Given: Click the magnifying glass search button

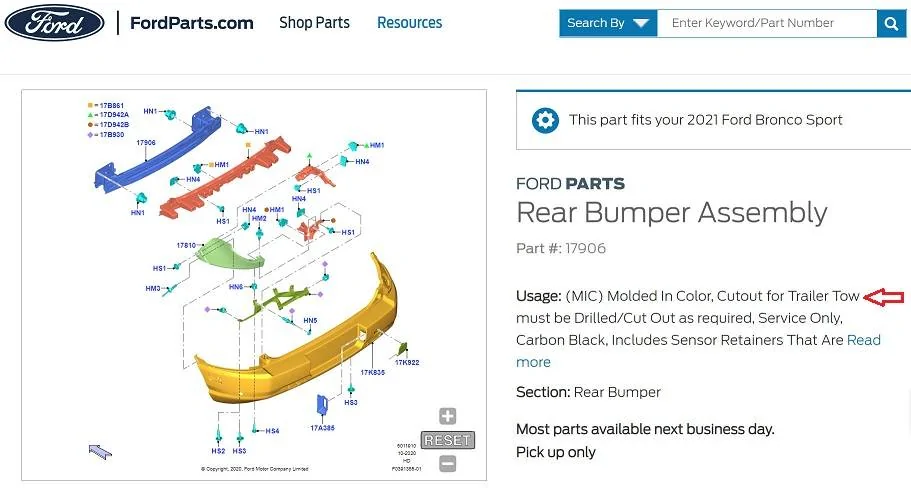Looking at the screenshot, I should 890,23.
